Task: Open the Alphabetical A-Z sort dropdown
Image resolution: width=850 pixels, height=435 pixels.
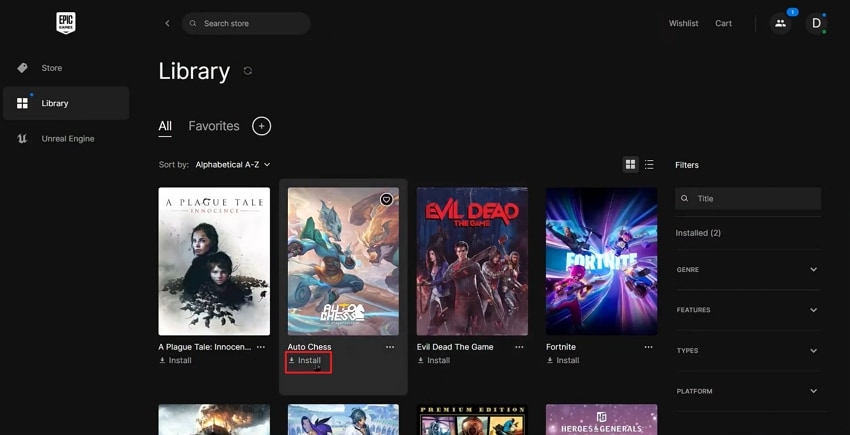Action: (x=233, y=164)
